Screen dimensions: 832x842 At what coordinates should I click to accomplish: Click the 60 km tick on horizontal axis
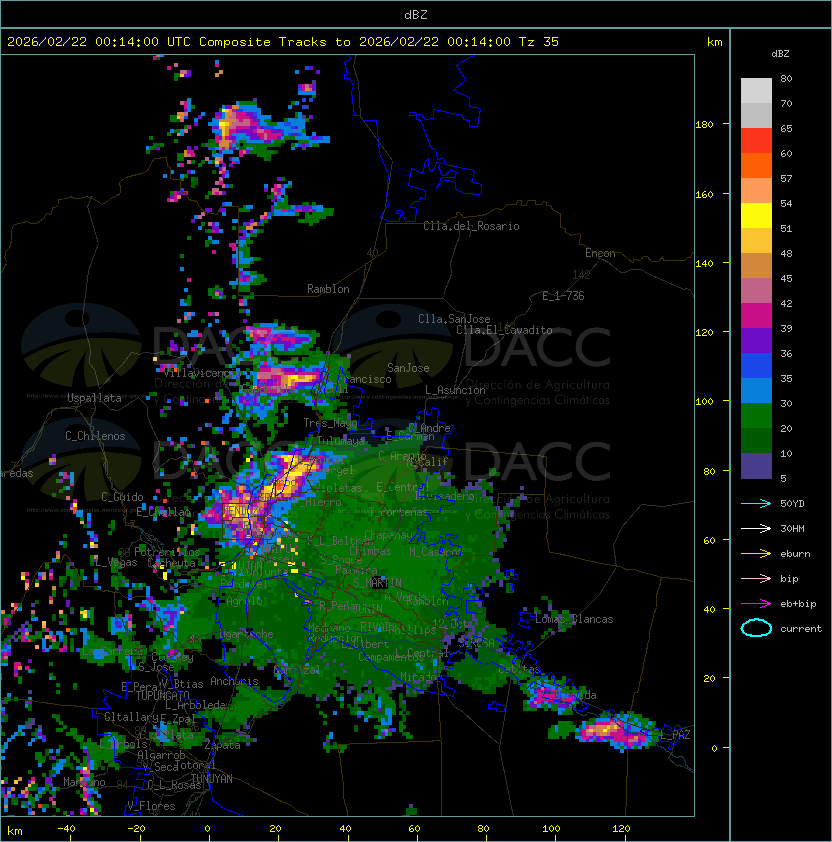coord(414,829)
